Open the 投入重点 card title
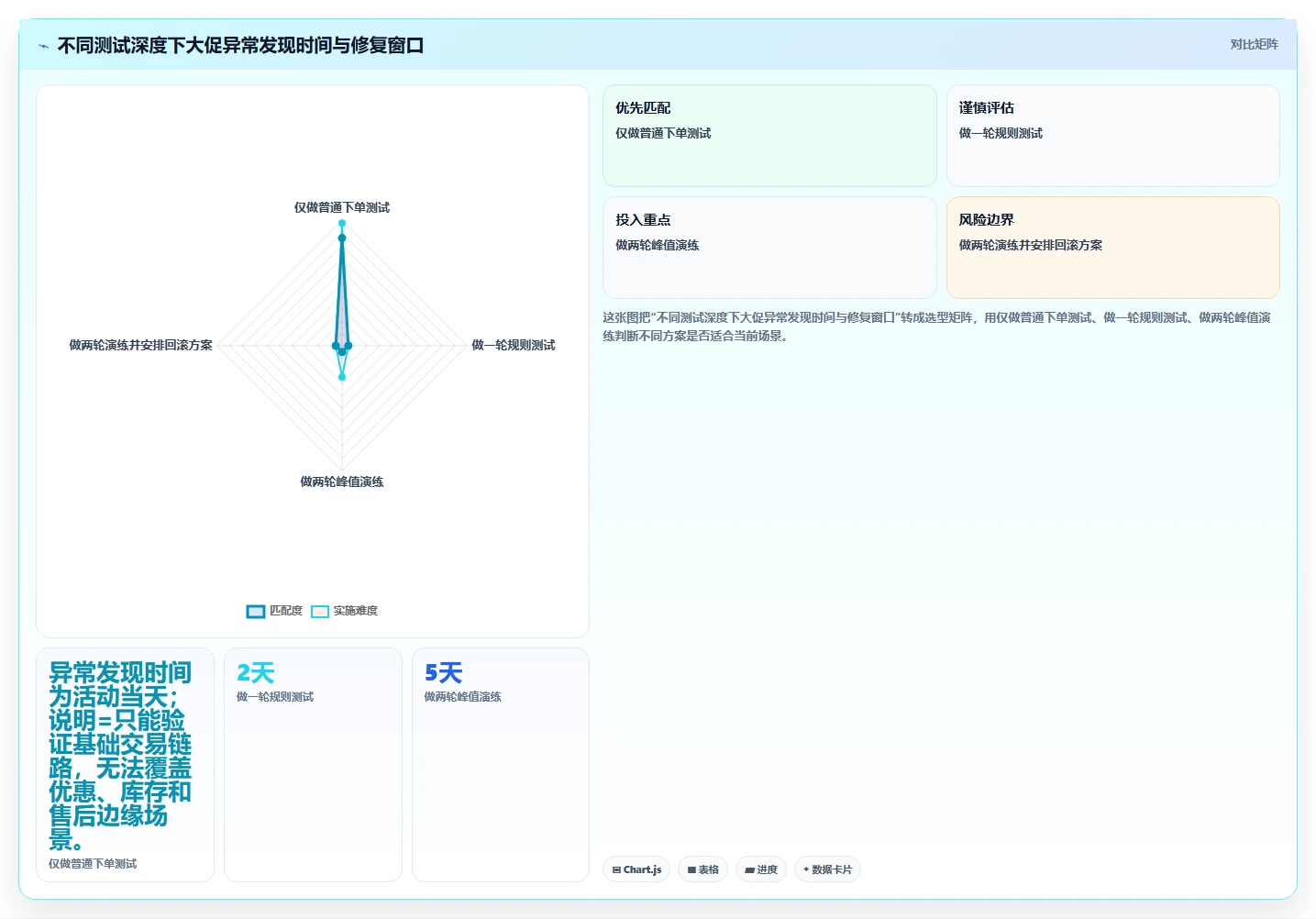Viewport: 1316px width, 919px height. 643,220
